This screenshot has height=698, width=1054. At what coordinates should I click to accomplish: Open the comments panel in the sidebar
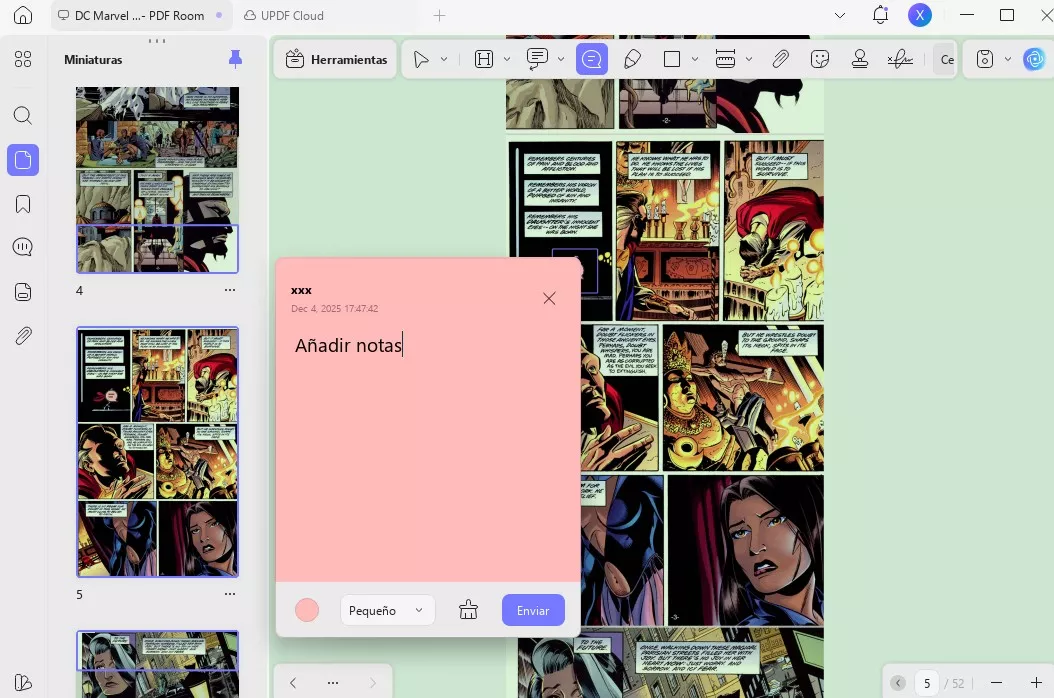point(23,247)
